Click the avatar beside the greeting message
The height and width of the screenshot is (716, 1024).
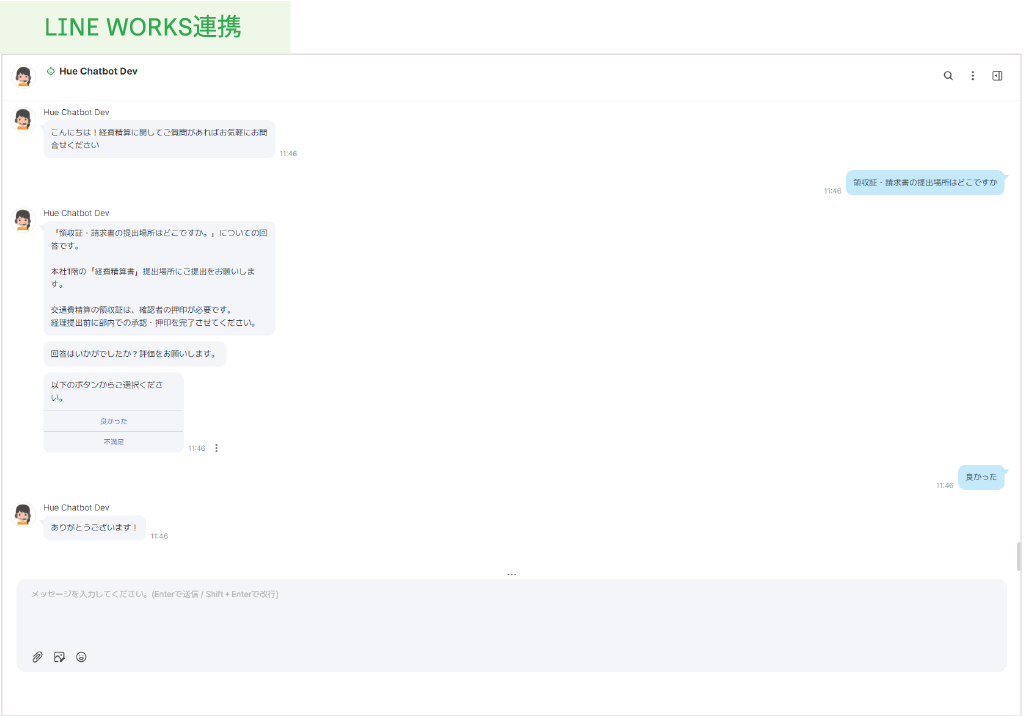click(23, 119)
